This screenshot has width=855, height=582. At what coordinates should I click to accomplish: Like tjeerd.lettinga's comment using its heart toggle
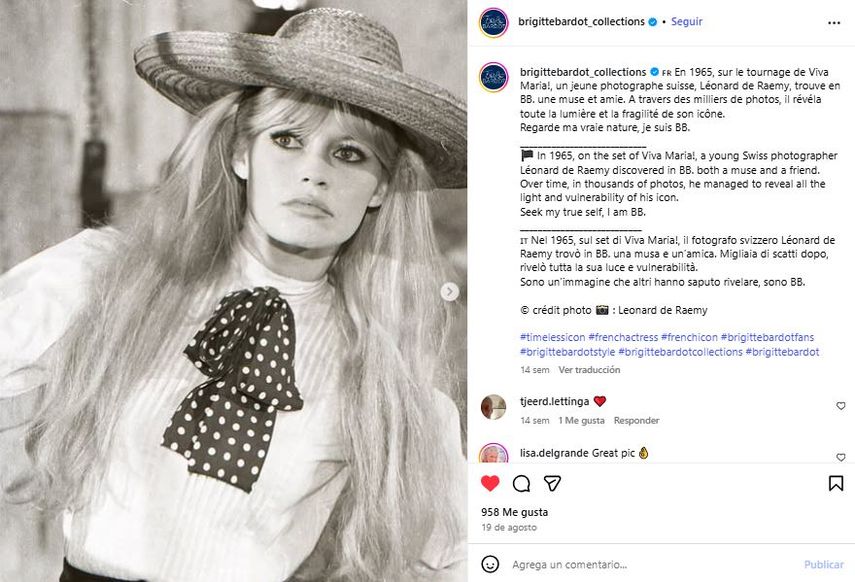coord(841,405)
